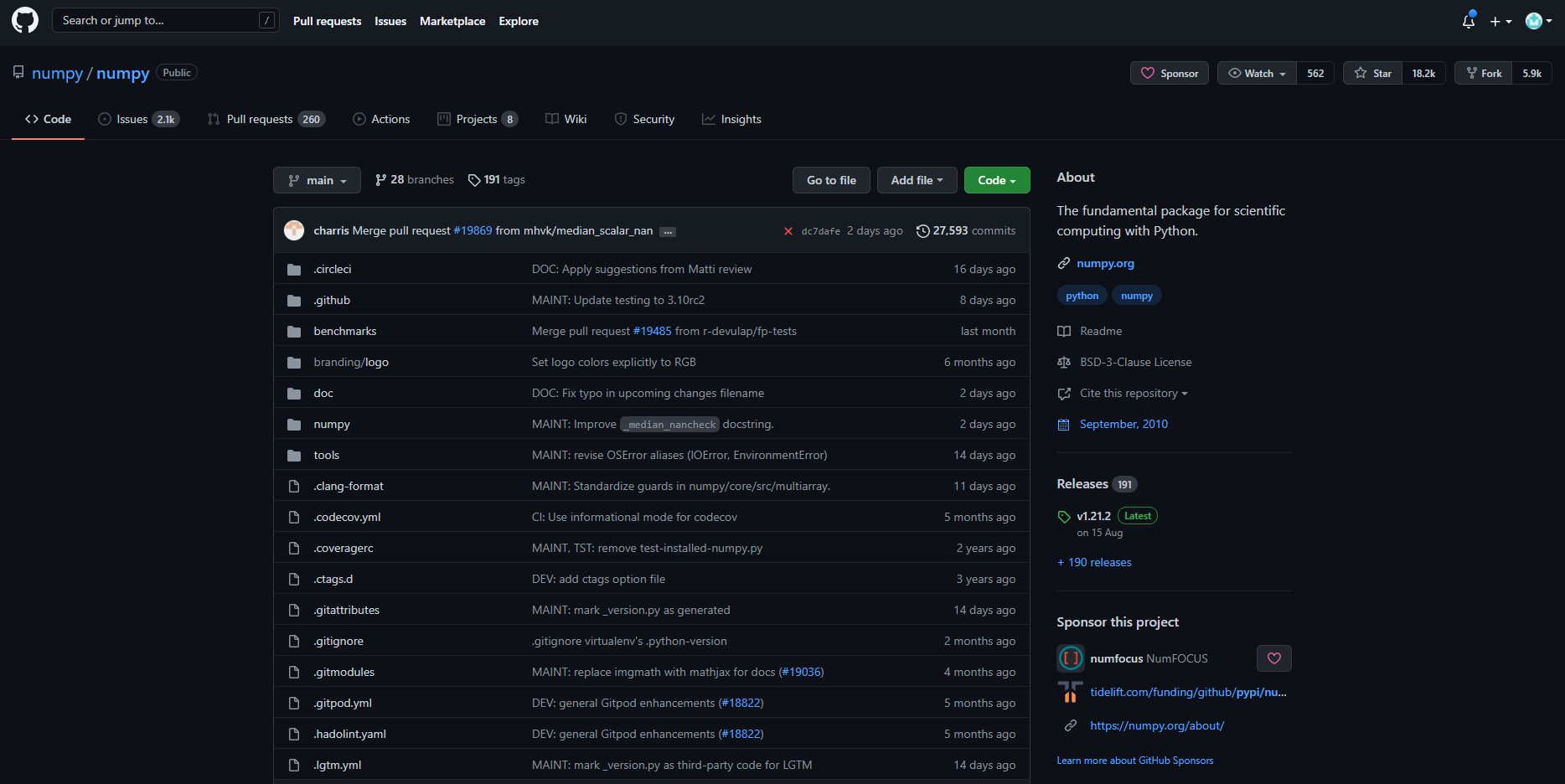1565x784 pixels.
Task: Click the .clang-format file icon
Action: pyautogui.click(x=294, y=487)
